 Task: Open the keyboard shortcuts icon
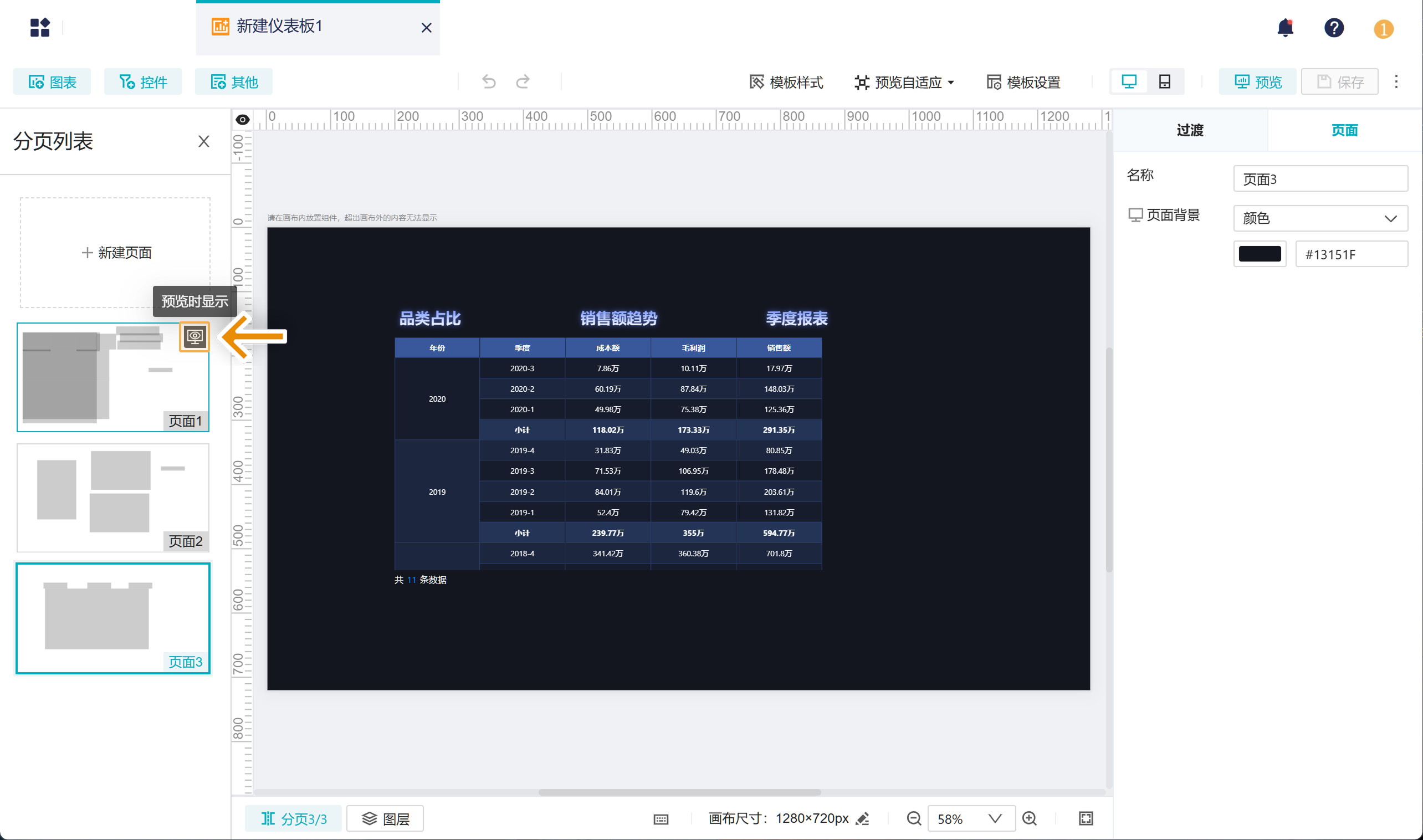[661, 819]
